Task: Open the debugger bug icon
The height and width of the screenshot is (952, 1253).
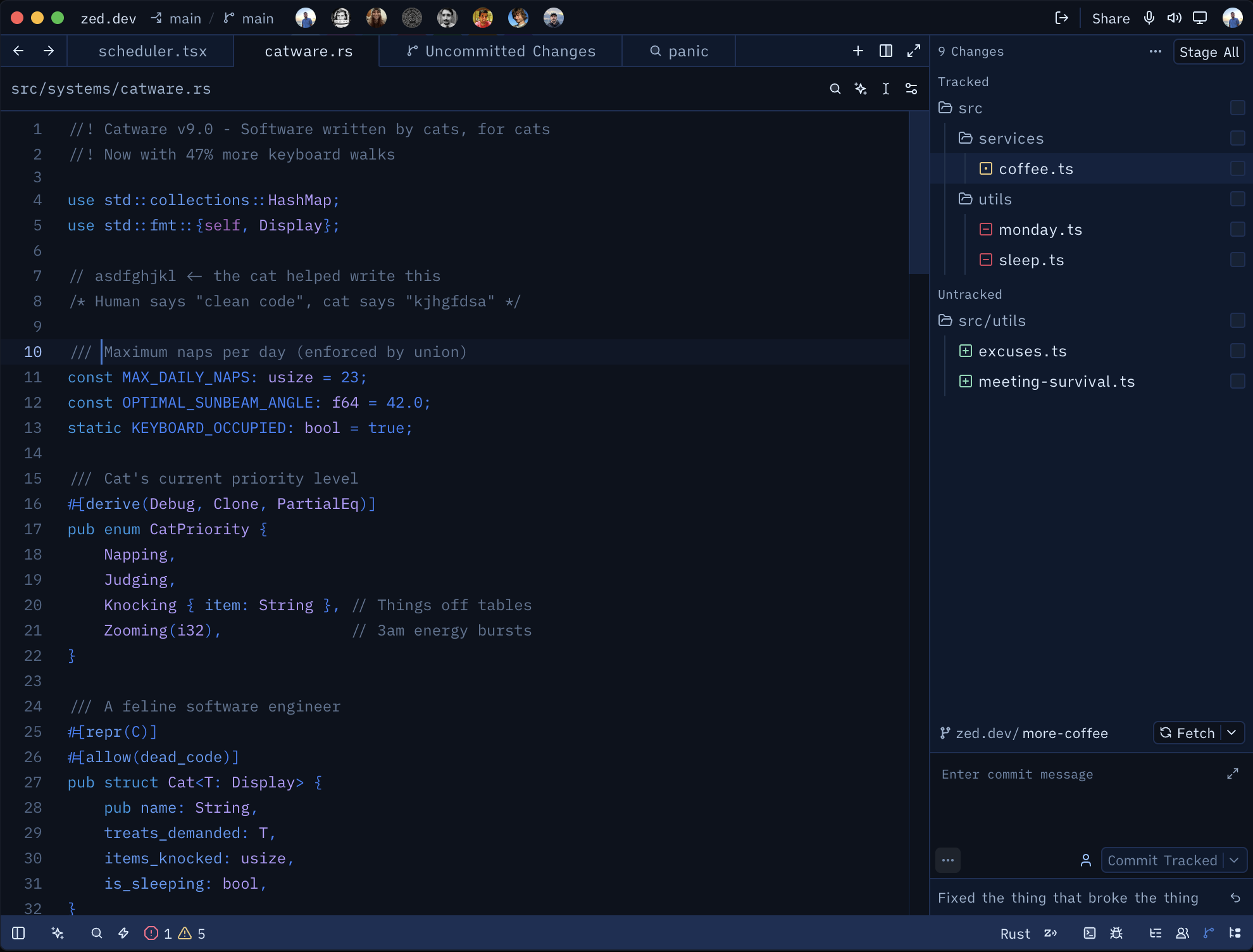Action: (x=1117, y=933)
